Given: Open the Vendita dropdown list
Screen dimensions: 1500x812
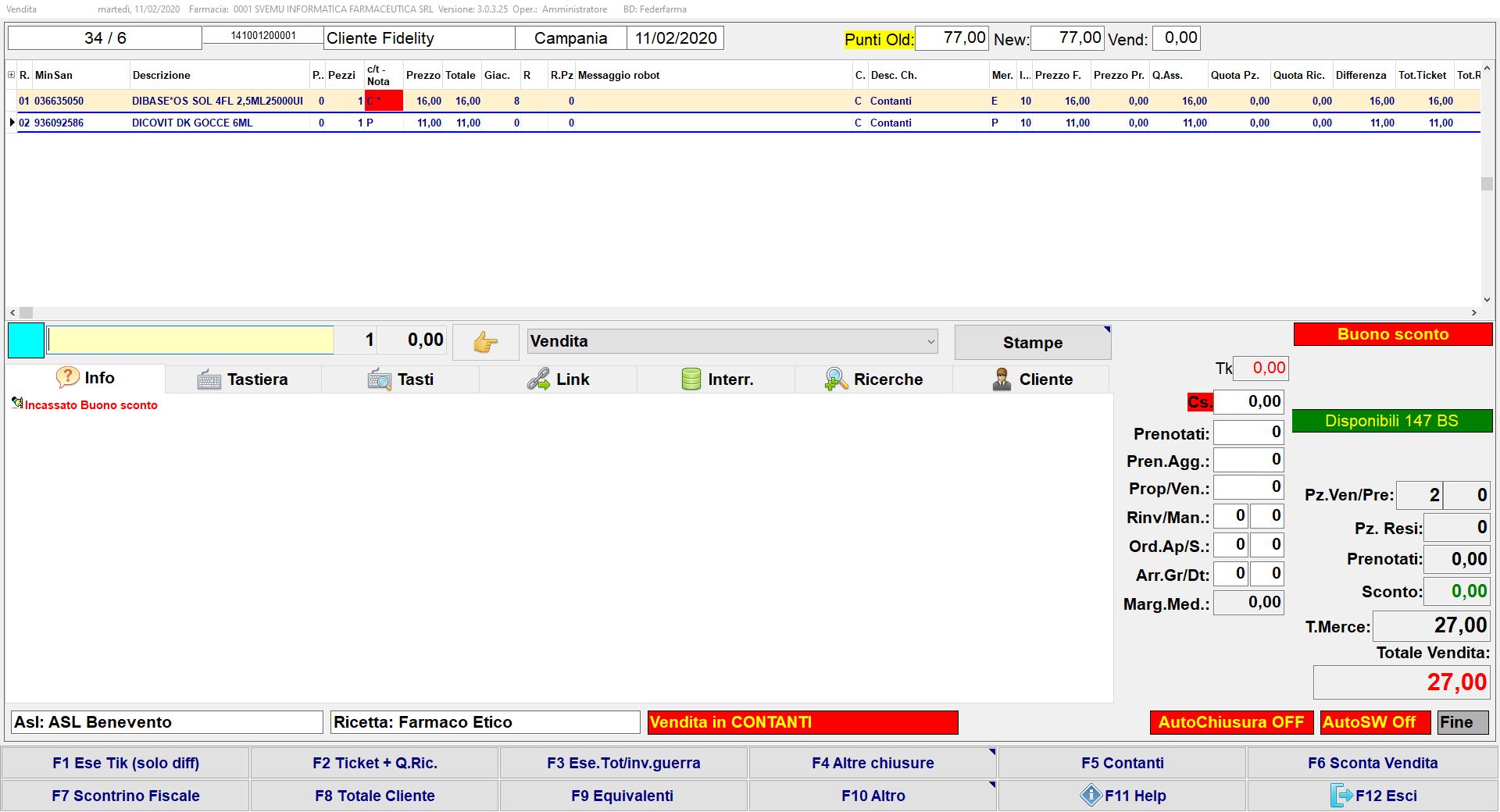Looking at the screenshot, I should [930, 341].
